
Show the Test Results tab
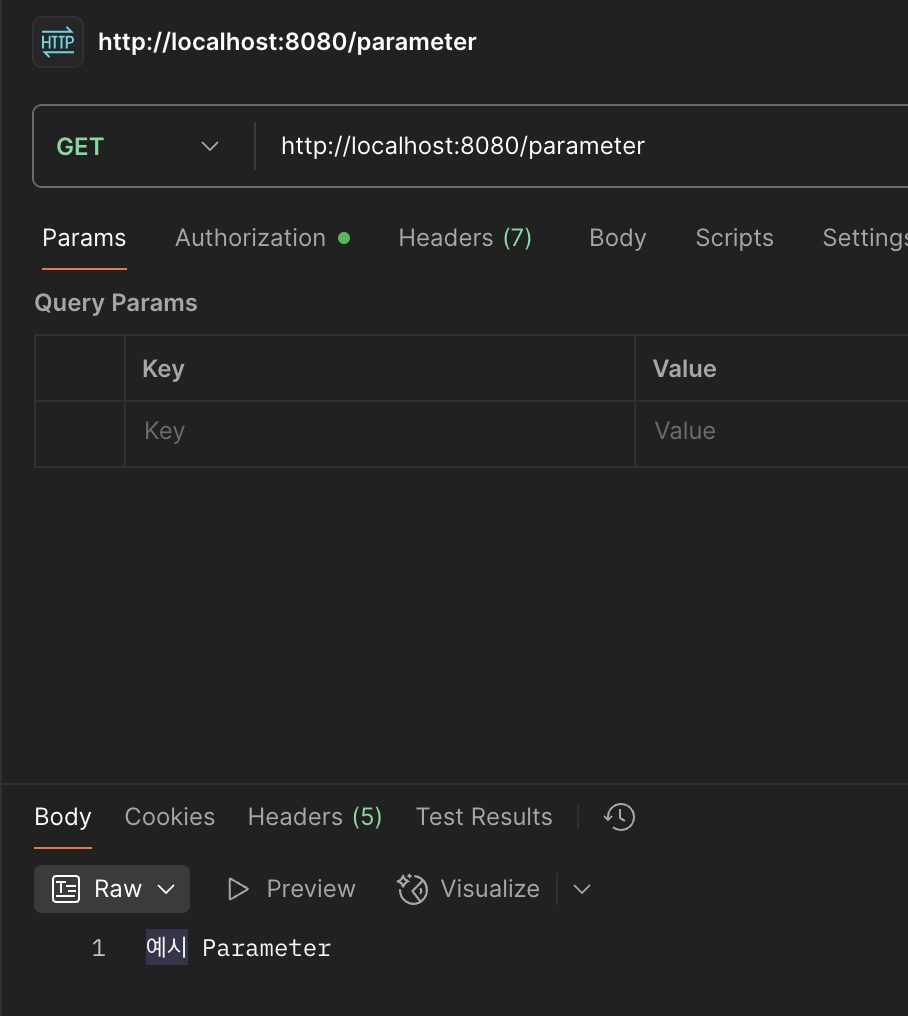pos(484,817)
